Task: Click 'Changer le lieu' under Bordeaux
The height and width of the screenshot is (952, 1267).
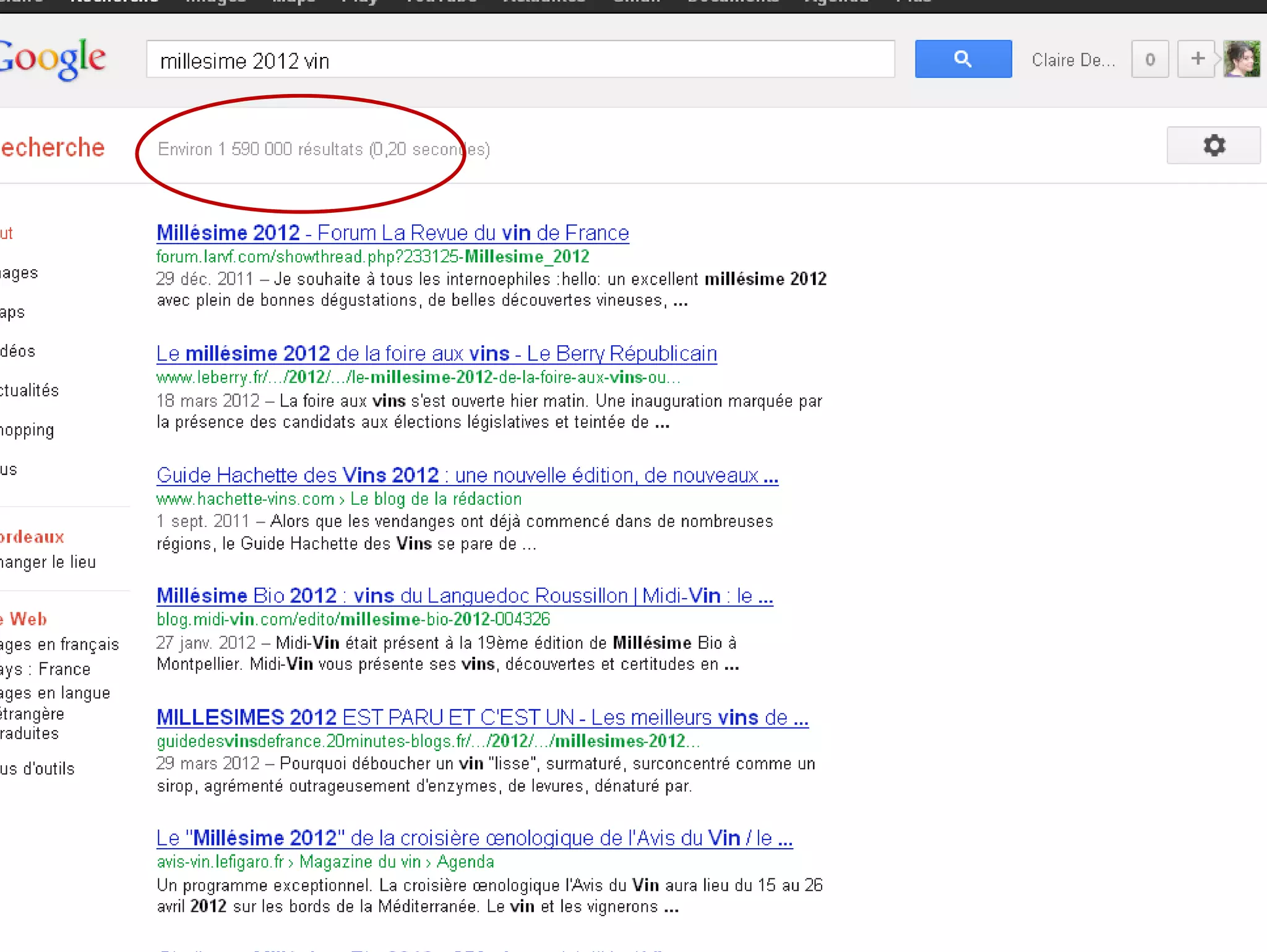Action: (48, 562)
